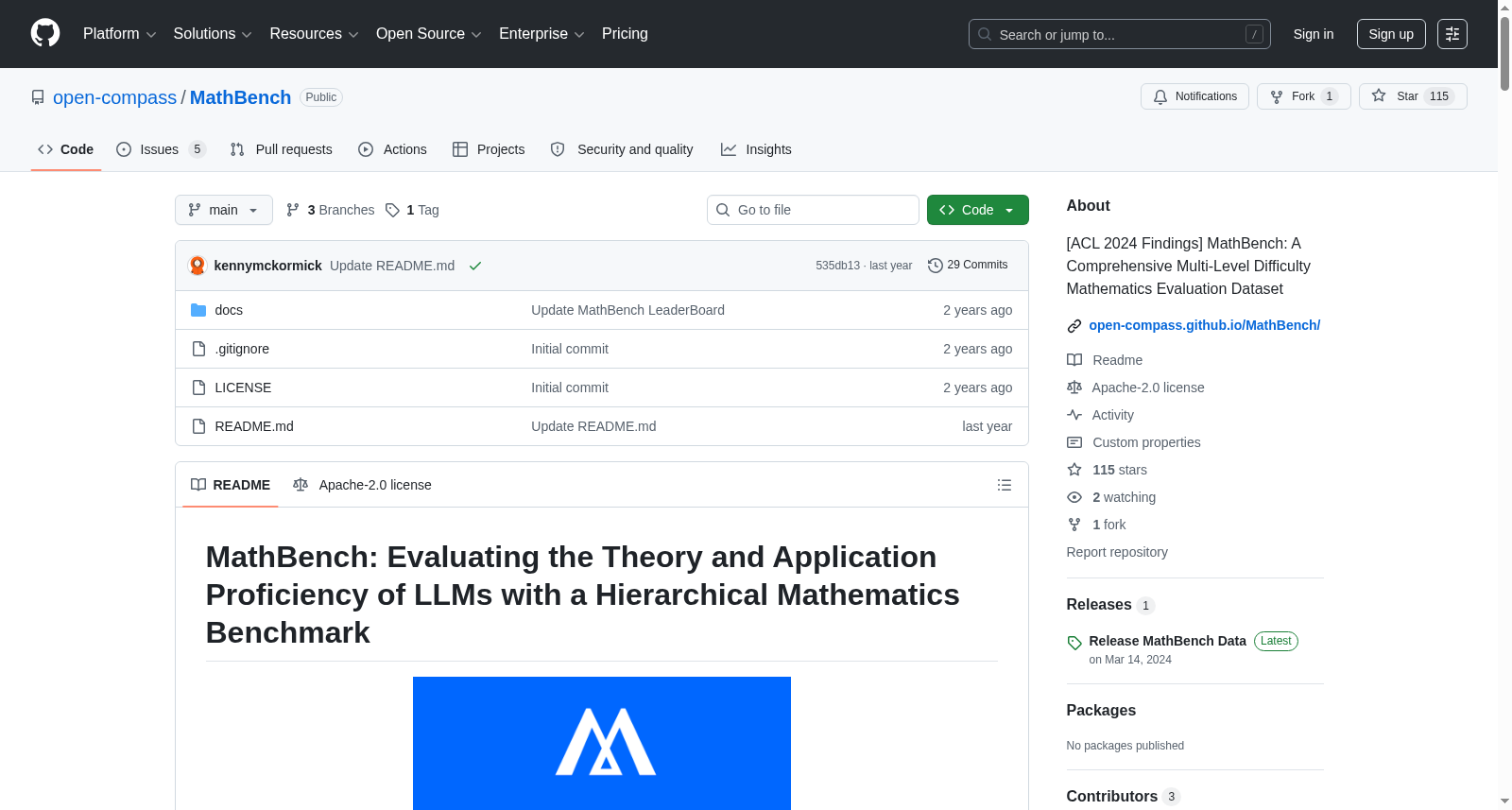Click the Search or jump to field
This screenshot has height=810, width=1512.
point(1119,34)
